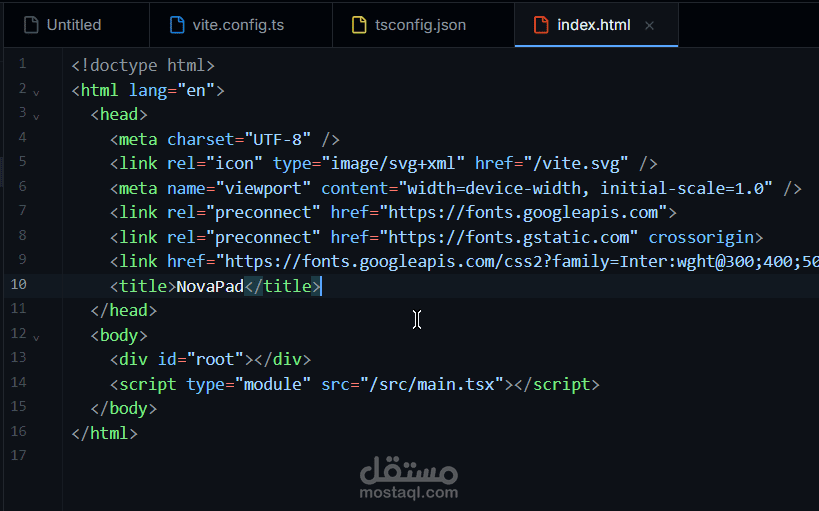Collapse the head element fold on line 3
The width and height of the screenshot is (819, 511).
click(x=36, y=117)
